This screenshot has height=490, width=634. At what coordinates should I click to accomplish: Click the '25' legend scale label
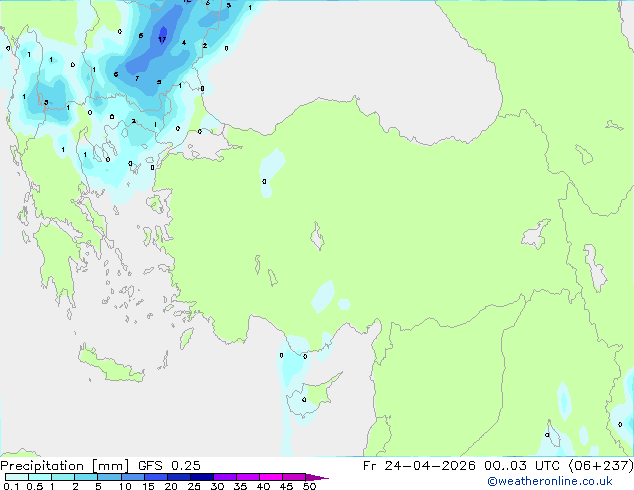(x=194, y=486)
